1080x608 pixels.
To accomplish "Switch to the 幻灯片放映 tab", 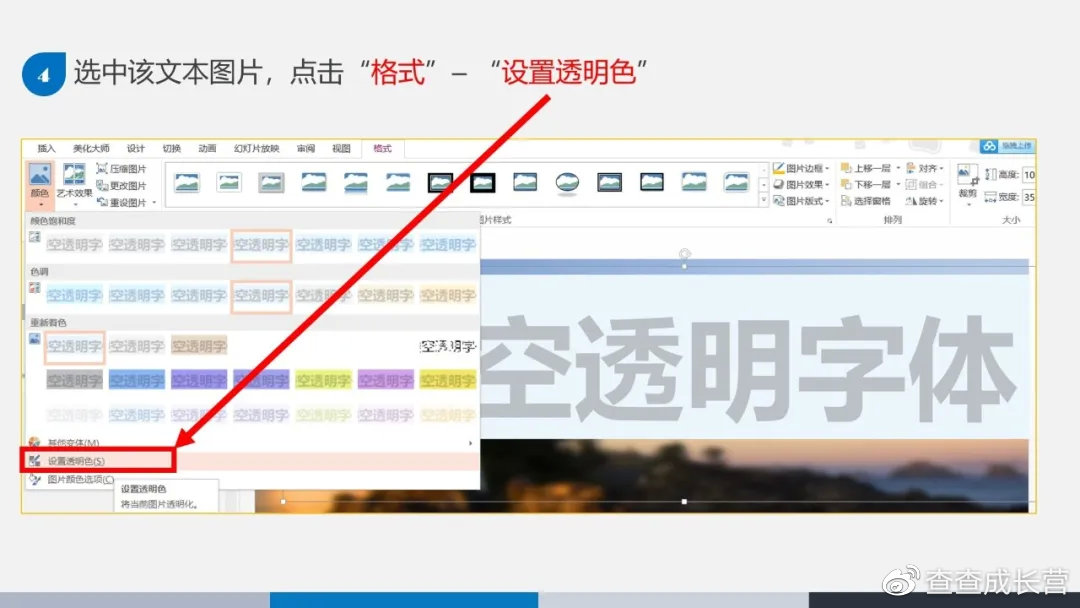I will [256, 148].
